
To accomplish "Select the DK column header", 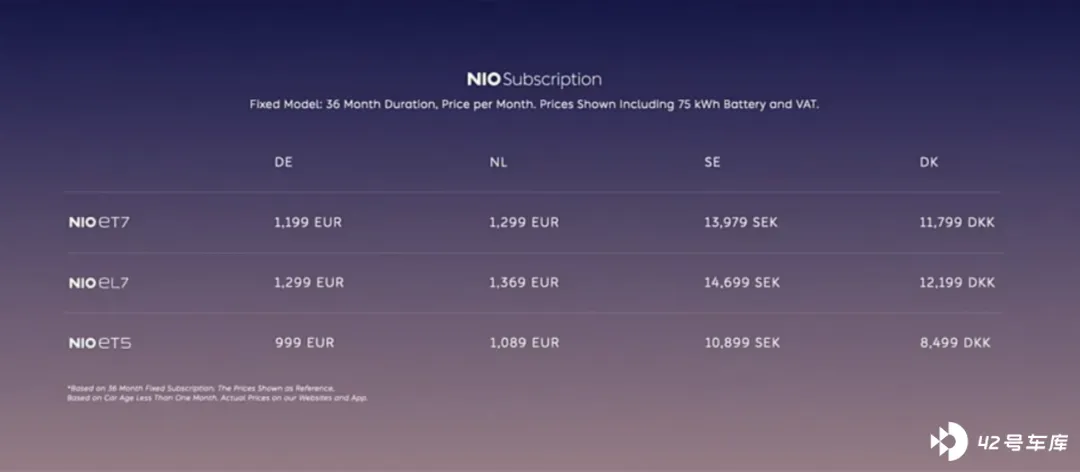I will coord(928,163).
